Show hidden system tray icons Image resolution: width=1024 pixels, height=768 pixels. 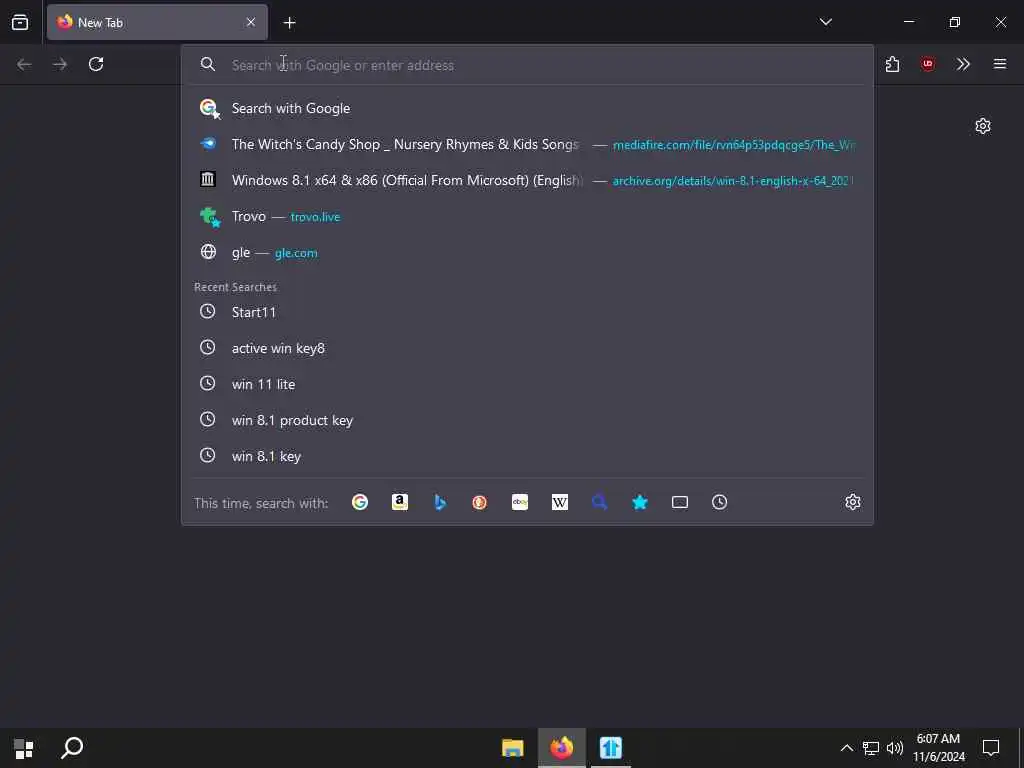click(x=846, y=748)
